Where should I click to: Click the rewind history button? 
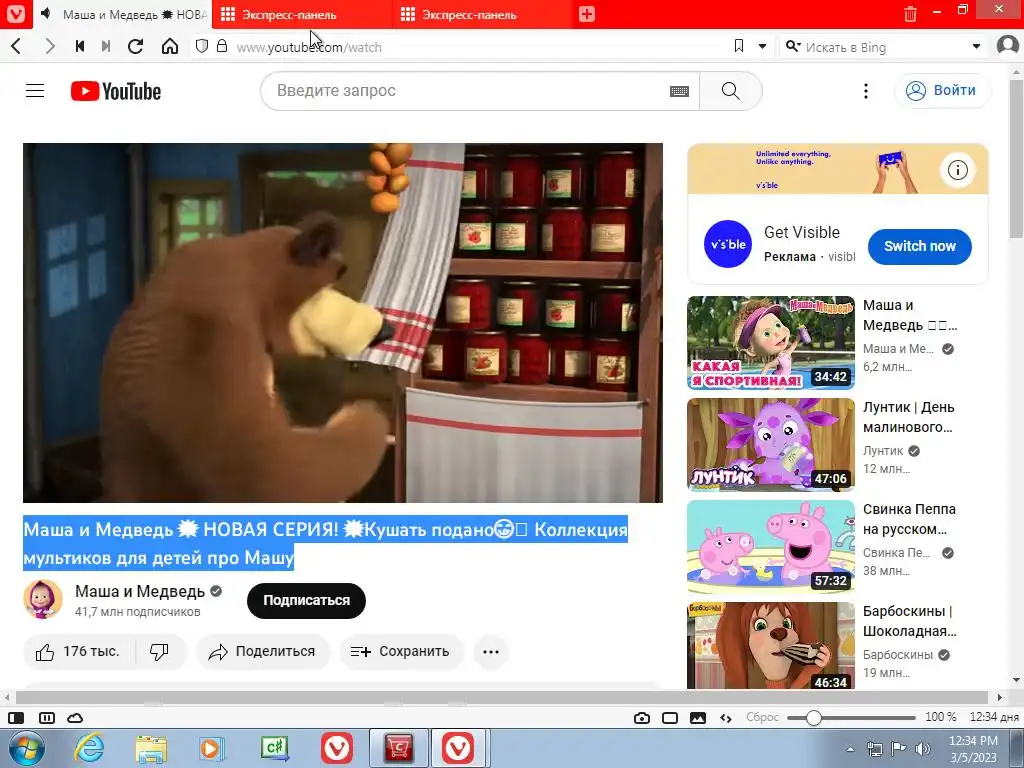pos(80,46)
